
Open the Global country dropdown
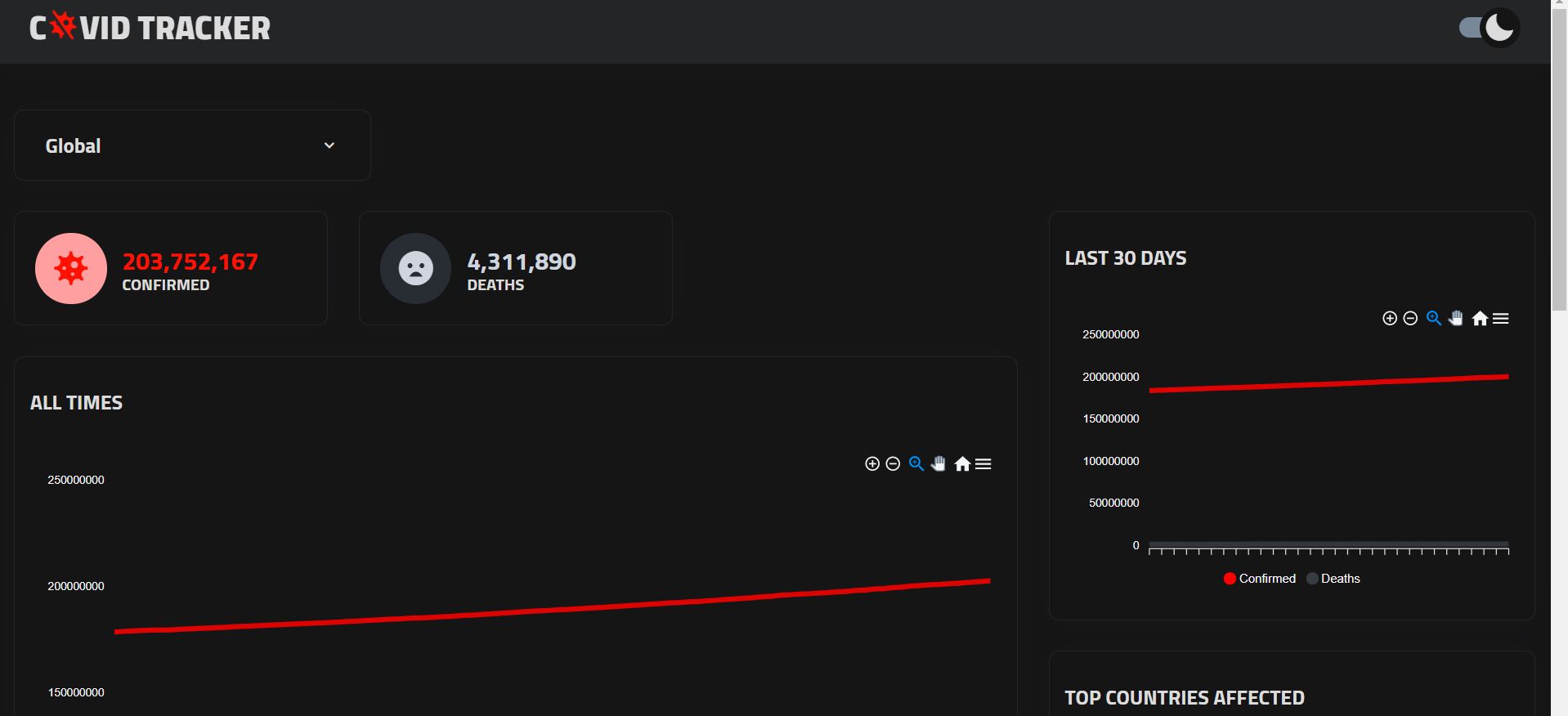(192, 145)
